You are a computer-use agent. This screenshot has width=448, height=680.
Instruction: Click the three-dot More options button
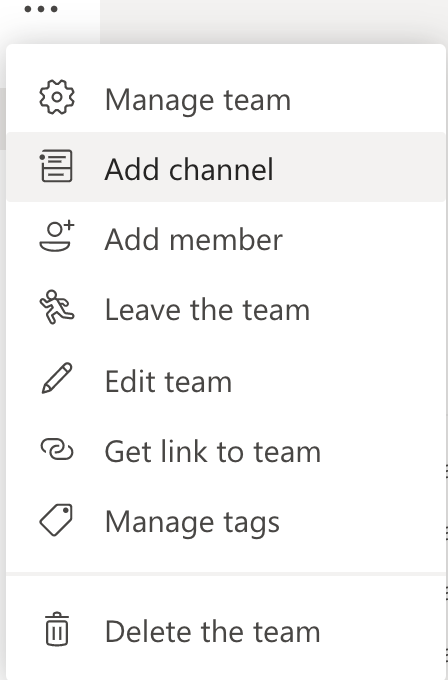point(41,9)
